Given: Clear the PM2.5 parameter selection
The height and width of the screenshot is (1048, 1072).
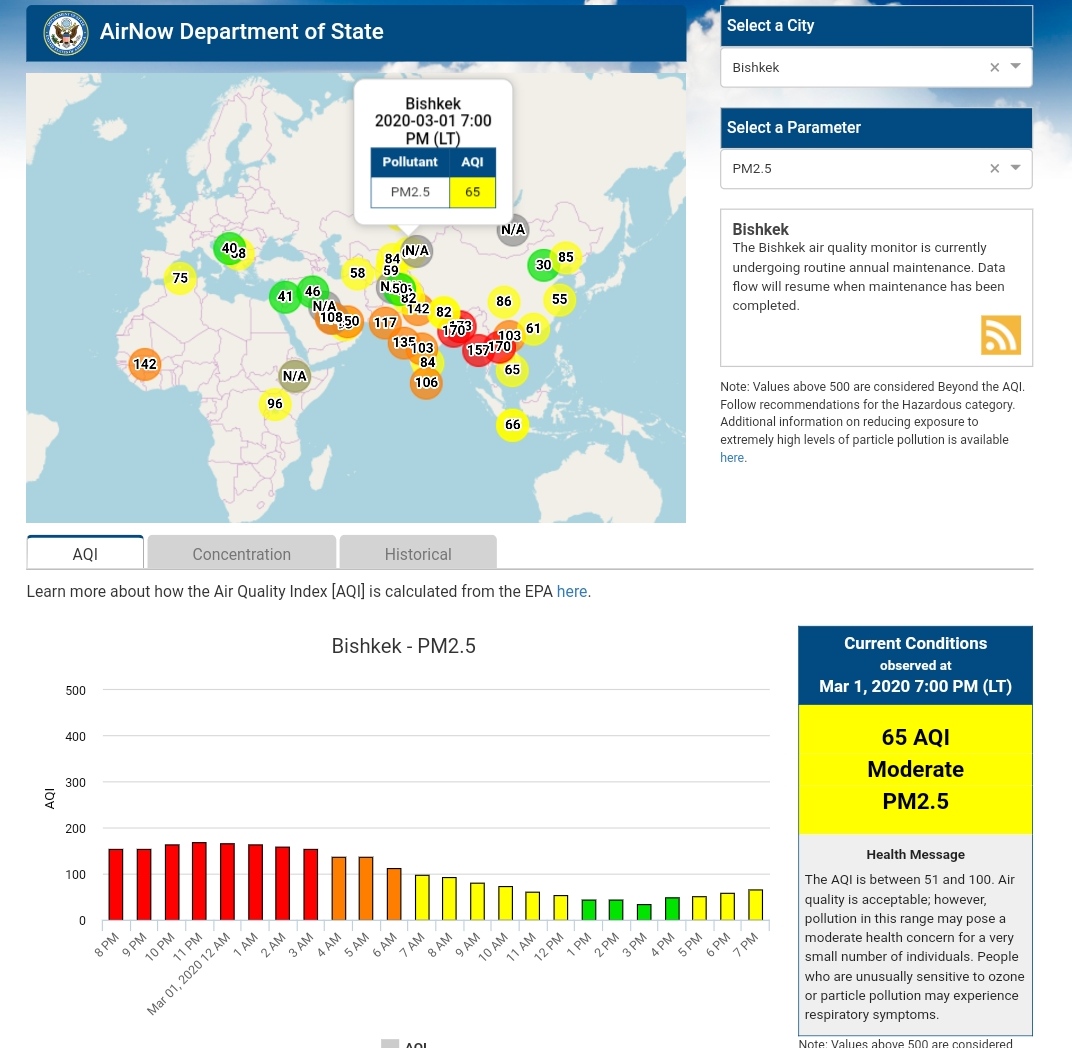Looking at the screenshot, I should click(994, 169).
